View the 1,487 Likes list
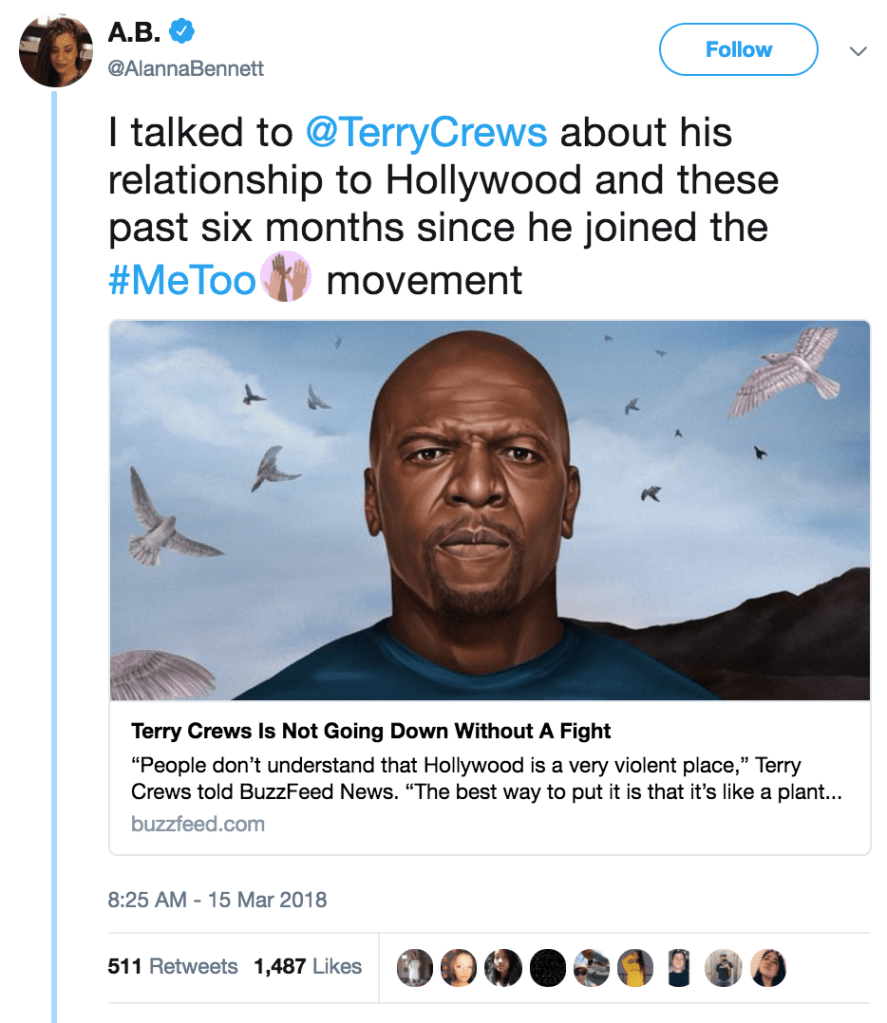This screenshot has width=887, height=1023. click(x=307, y=967)
